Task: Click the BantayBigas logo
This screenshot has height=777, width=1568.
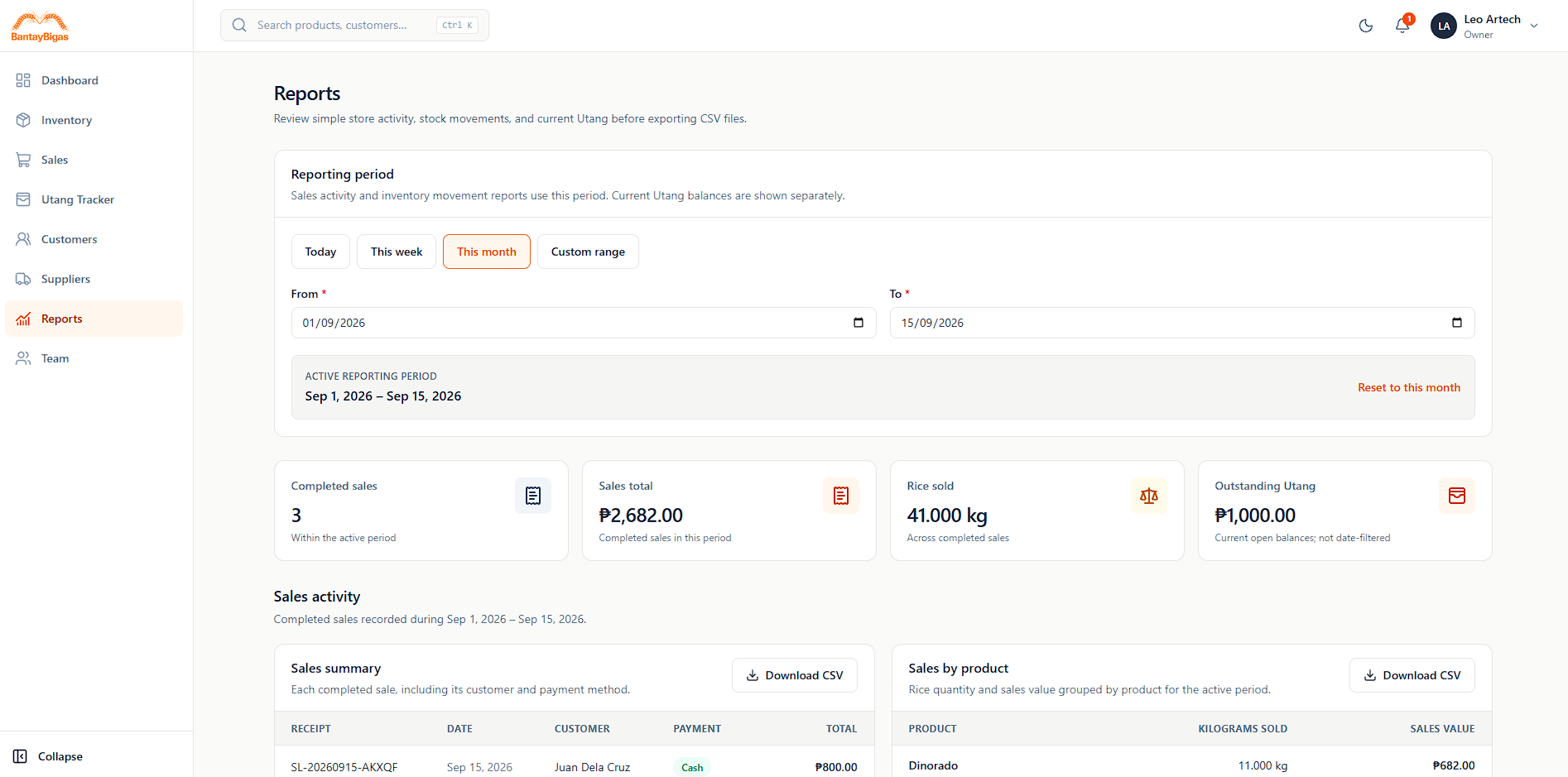Action: [x=40, y=26]
